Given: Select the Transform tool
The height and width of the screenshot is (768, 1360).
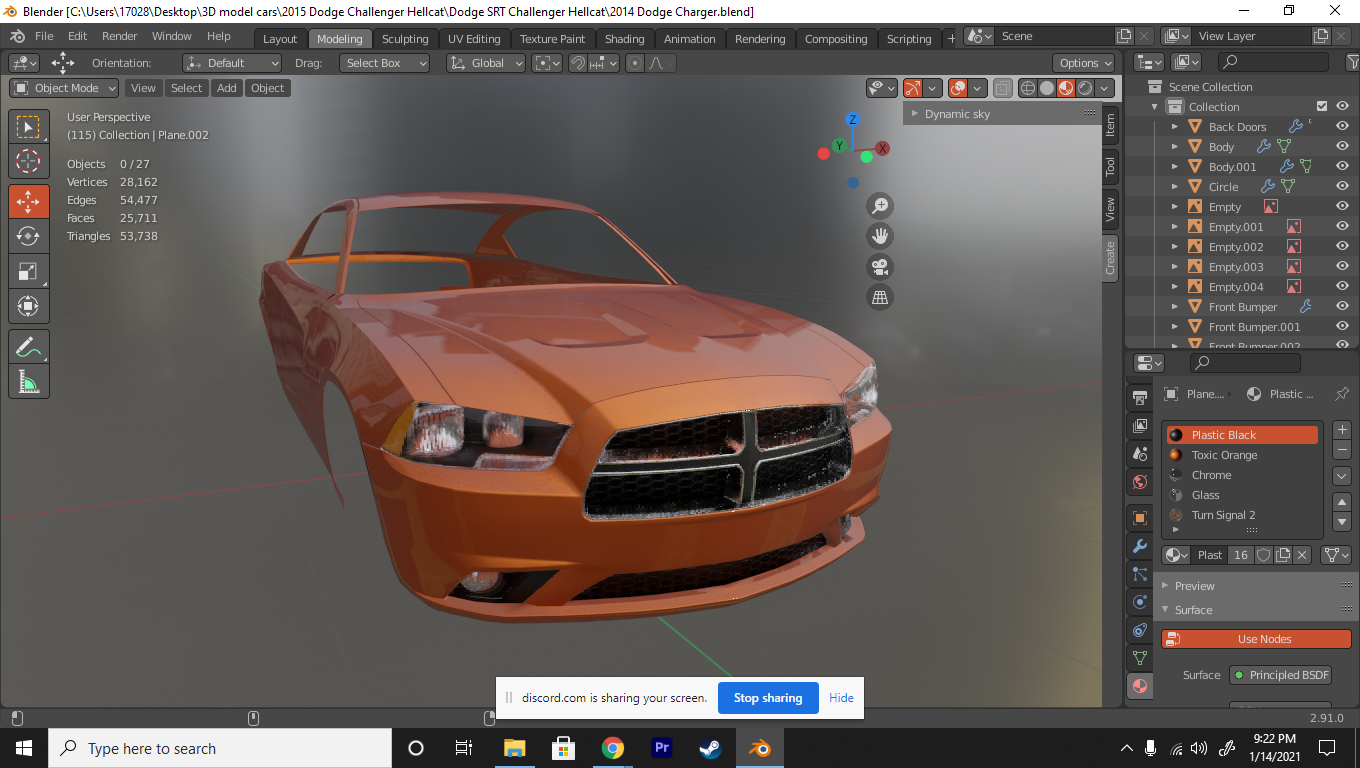Looking at the screenshot, I should click(29, 306).
